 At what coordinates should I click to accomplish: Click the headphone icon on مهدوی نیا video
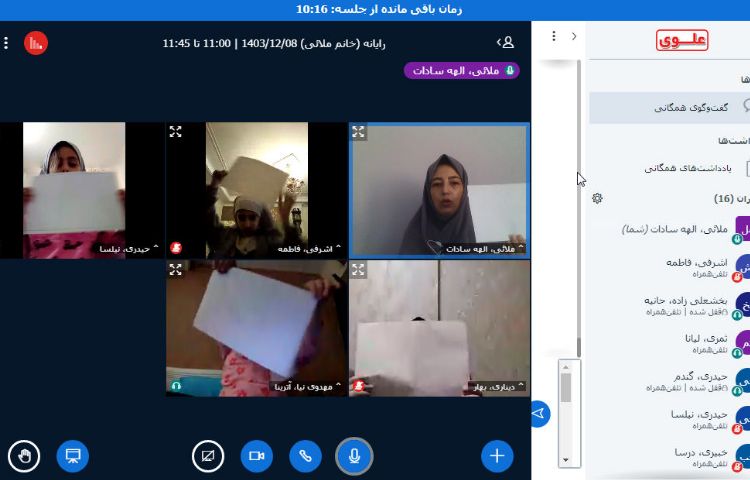[176, 385]
